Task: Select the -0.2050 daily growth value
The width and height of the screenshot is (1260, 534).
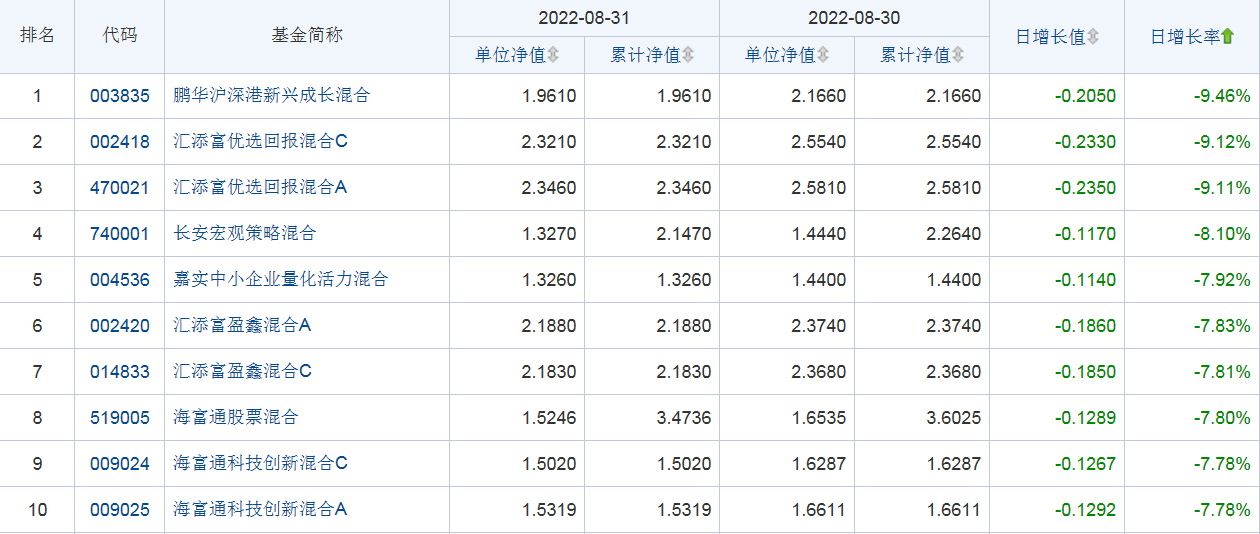Action: click(x=1085, y=96)
